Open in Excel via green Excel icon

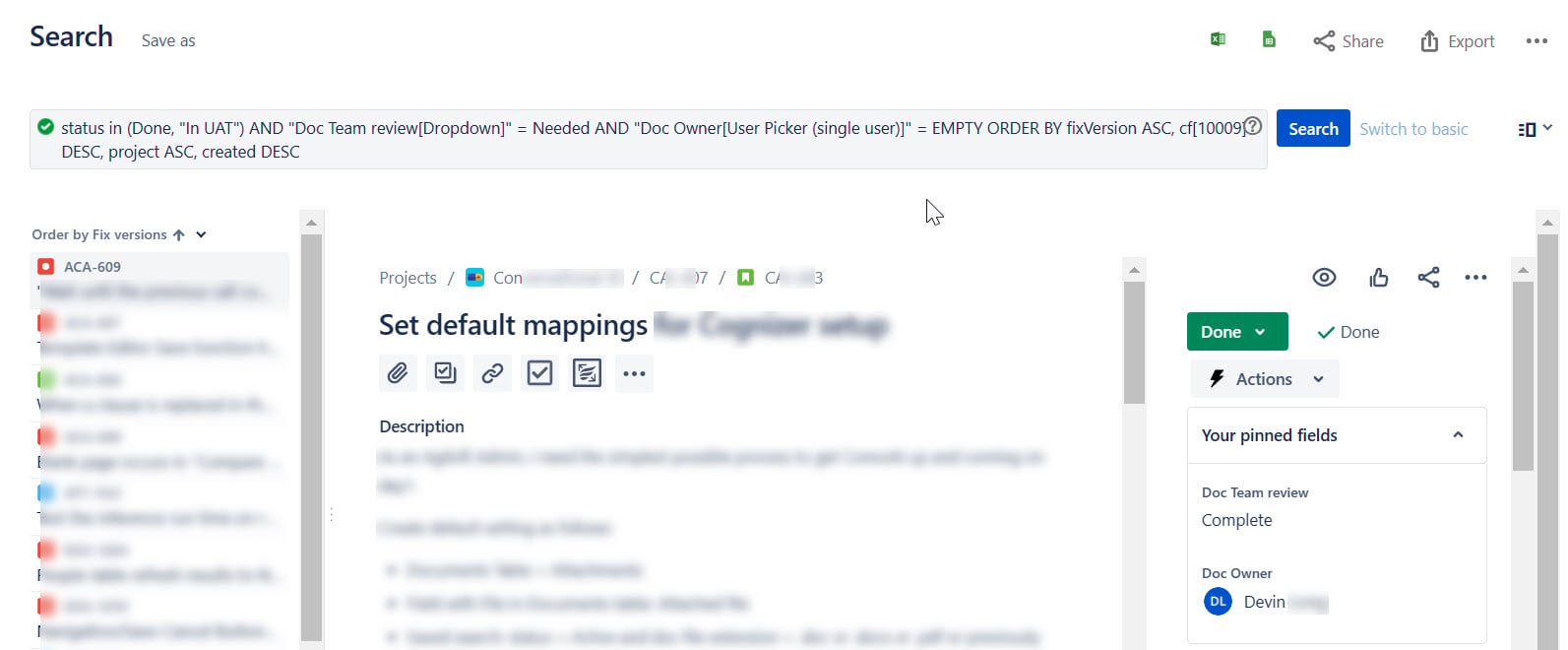click(x=1218, y=39)
